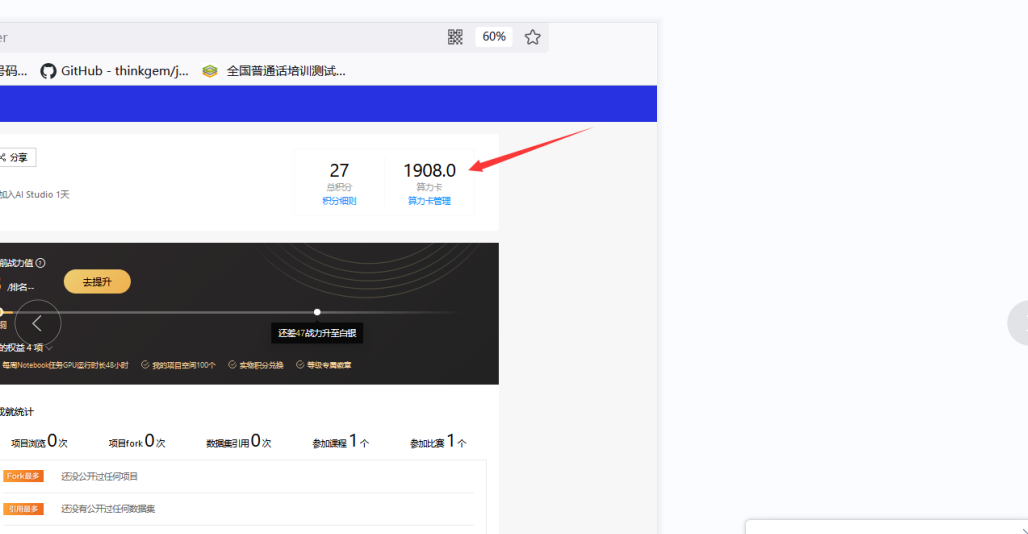Click the 去提升 gold button

point(97,282)
